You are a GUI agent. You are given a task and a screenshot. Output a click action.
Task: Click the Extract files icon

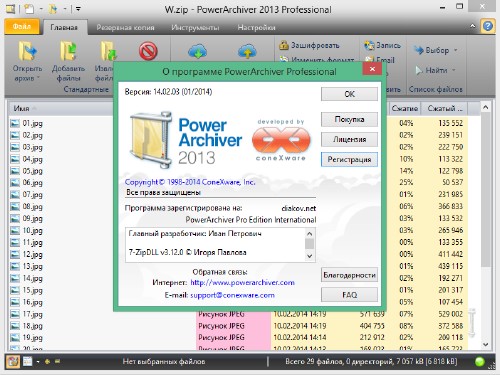tap(108, 51)
